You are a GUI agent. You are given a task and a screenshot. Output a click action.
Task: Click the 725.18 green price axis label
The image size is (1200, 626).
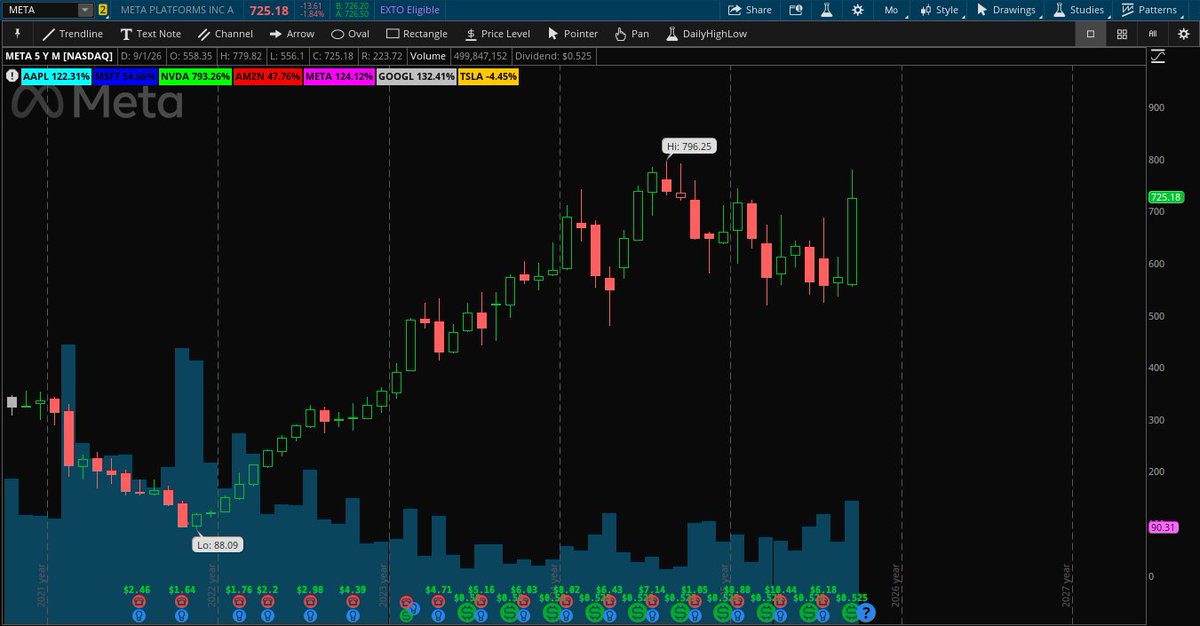pyautogui.click(x=1166, y=198)
